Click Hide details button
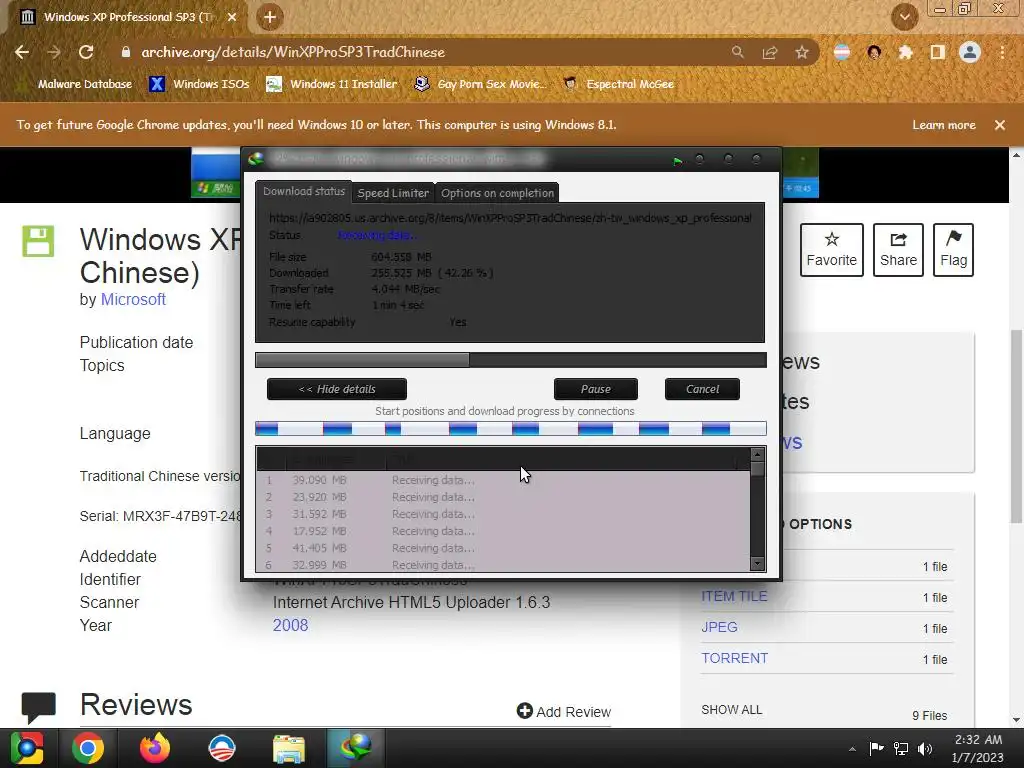The height and width of the screenshot is (768, 1024). [x=337, y=389]
